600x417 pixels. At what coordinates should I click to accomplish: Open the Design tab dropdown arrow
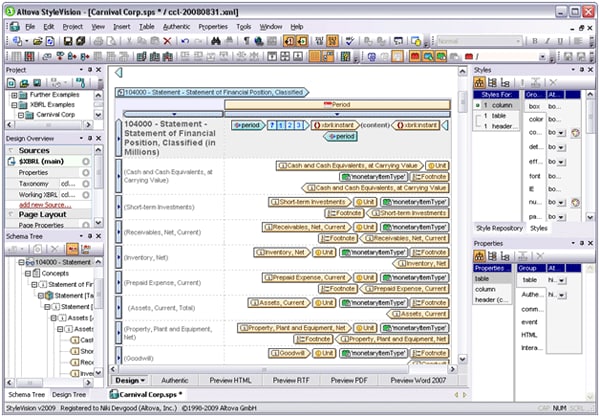tap(143, 381)
